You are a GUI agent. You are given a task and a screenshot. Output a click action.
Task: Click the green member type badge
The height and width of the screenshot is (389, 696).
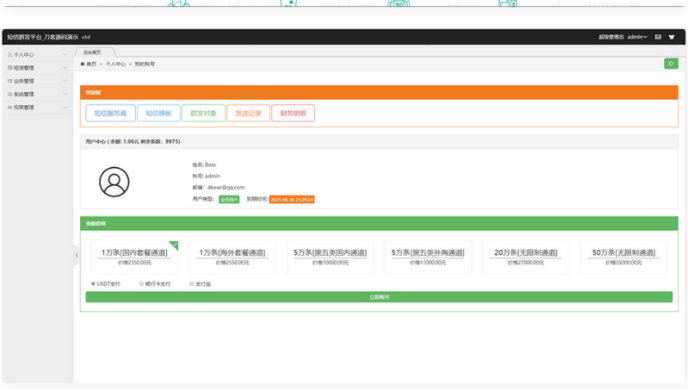click(229, 199)
